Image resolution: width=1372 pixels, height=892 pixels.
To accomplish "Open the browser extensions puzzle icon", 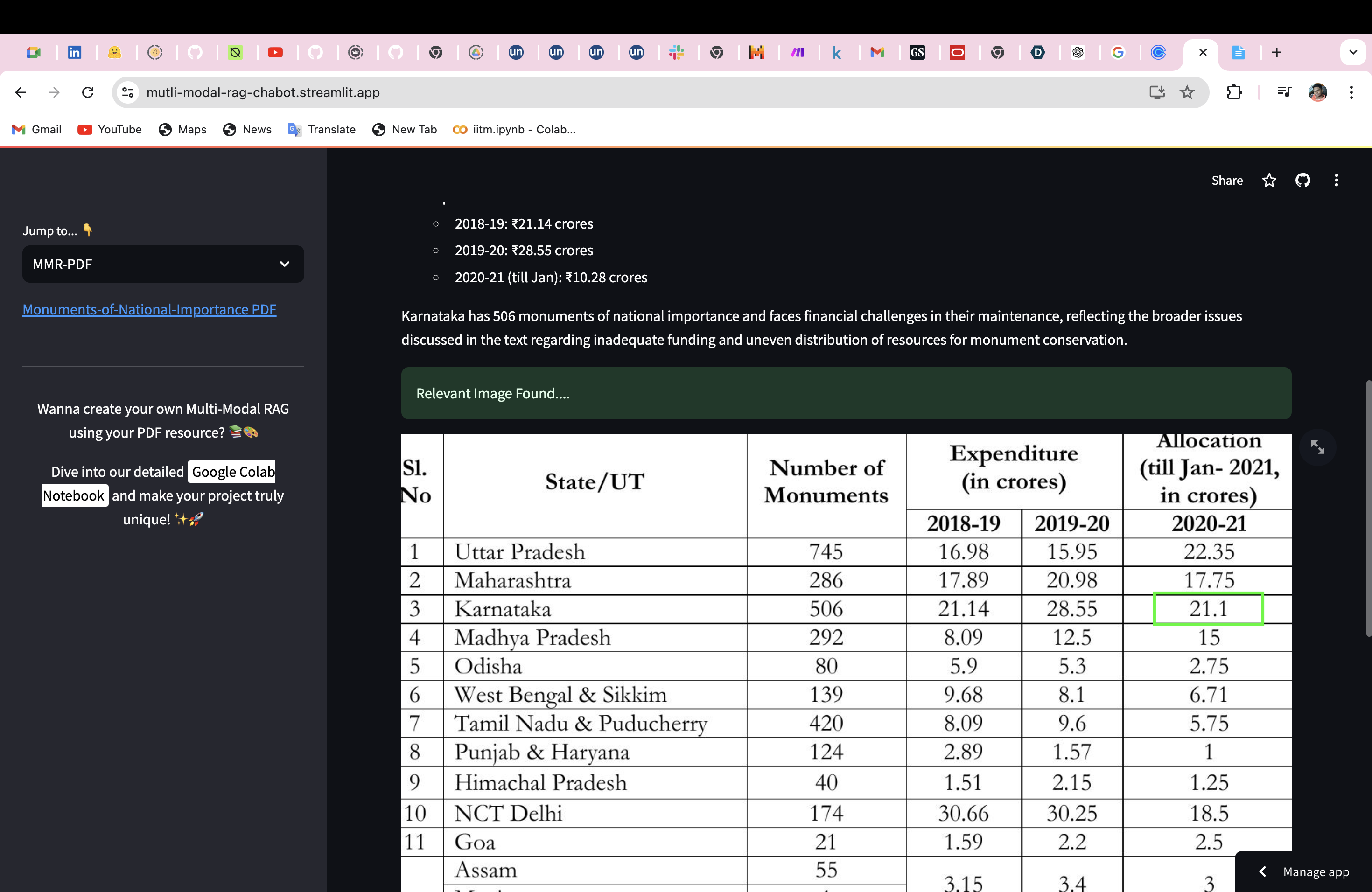I will click(x=1234, y=92).
